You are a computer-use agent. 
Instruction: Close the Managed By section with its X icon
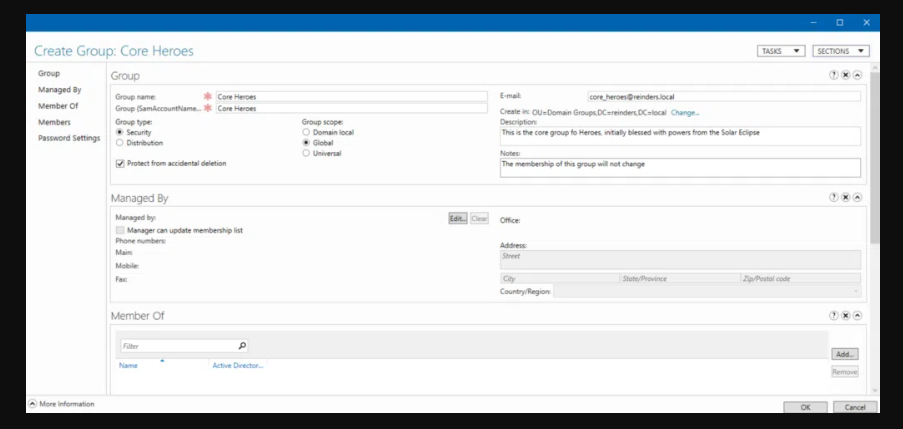(x=845, y=198)
